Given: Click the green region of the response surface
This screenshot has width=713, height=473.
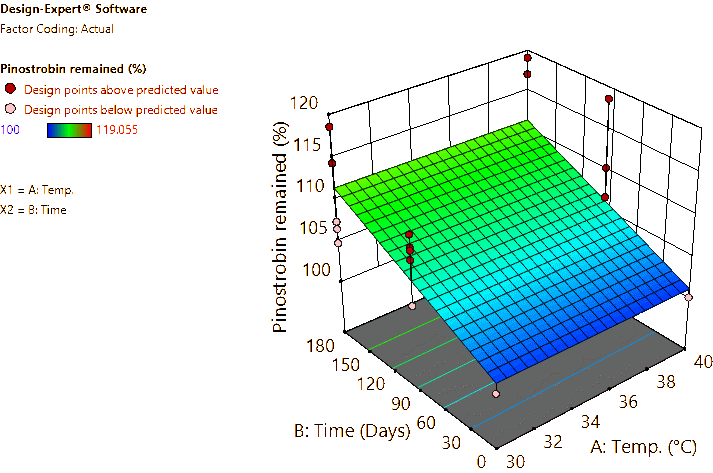Looking at the screenshot, I should point(440,170).
